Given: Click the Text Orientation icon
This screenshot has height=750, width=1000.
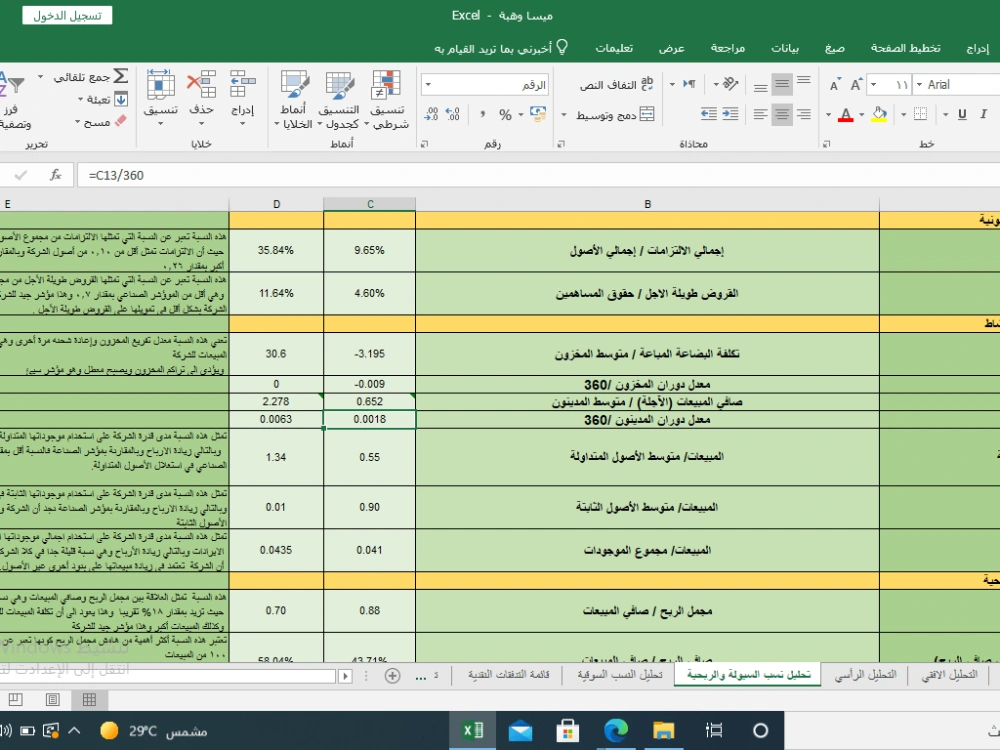Looking at the screenshot, I should [x=731, y=84].
